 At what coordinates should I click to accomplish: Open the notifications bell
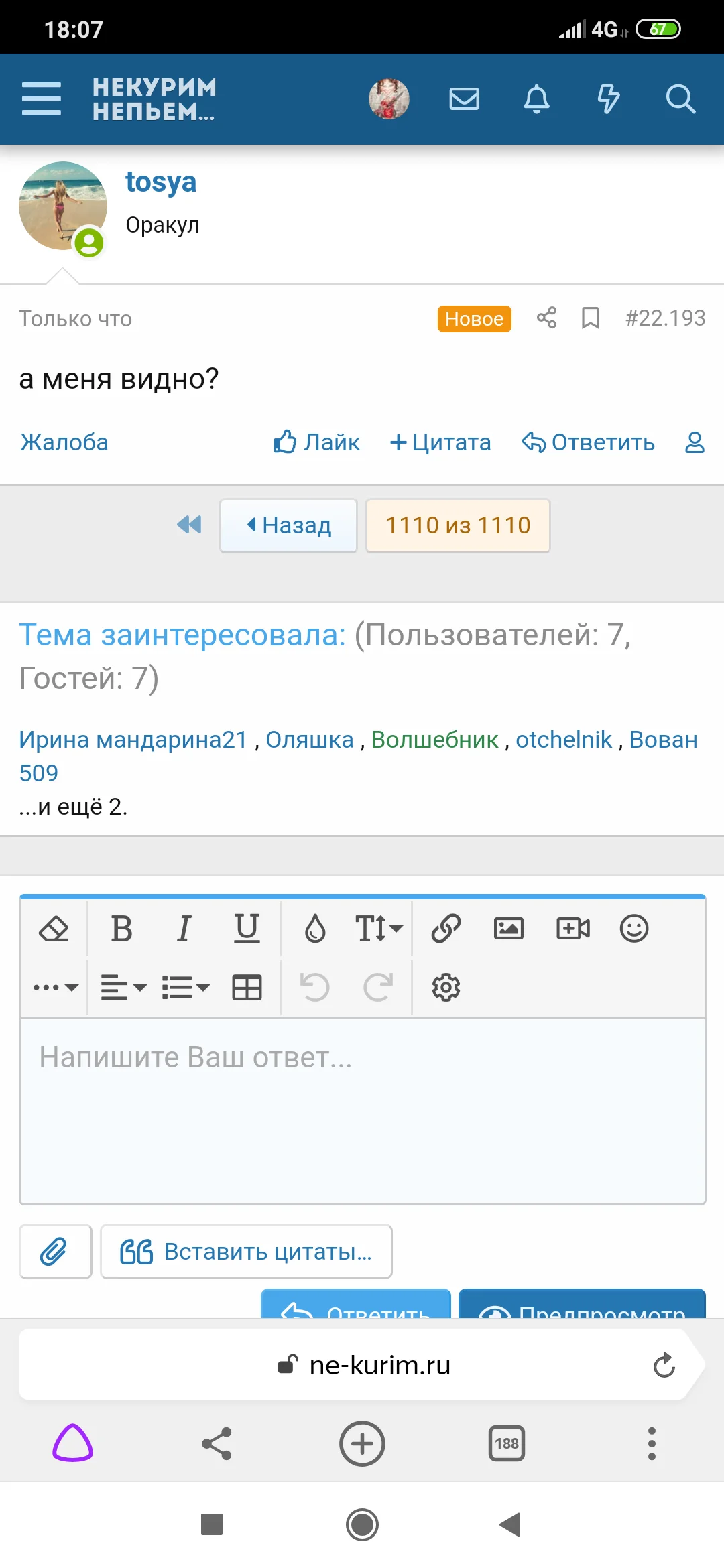pos(536,99)
